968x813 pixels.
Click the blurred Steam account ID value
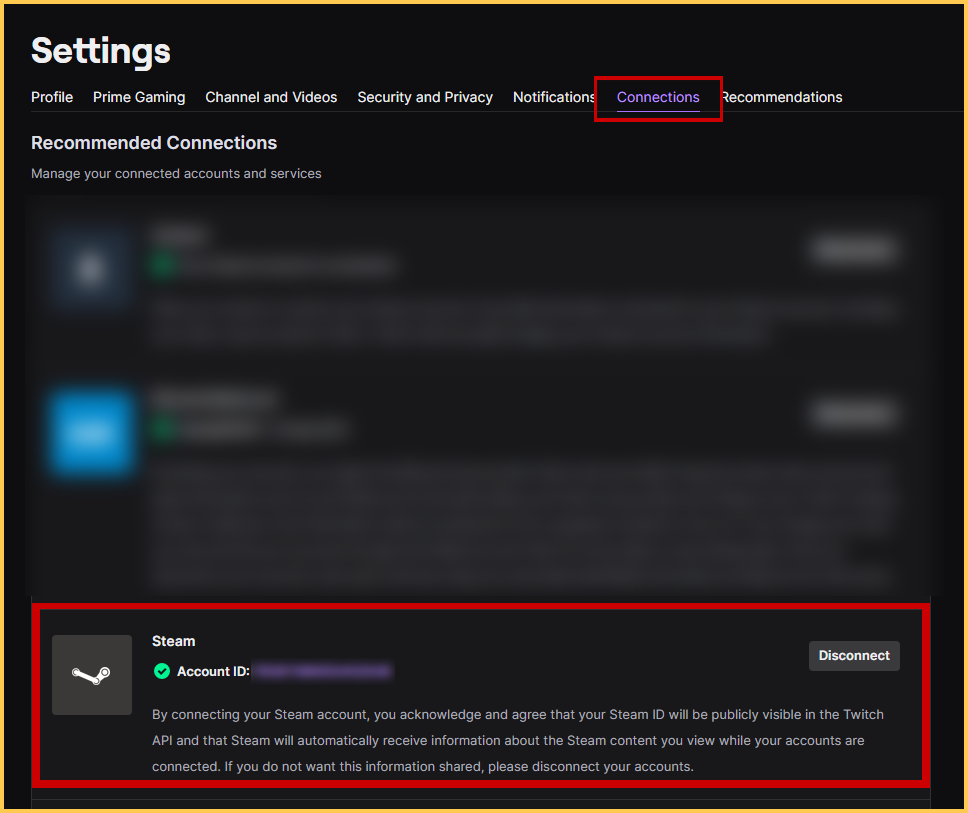coord(323,671)
